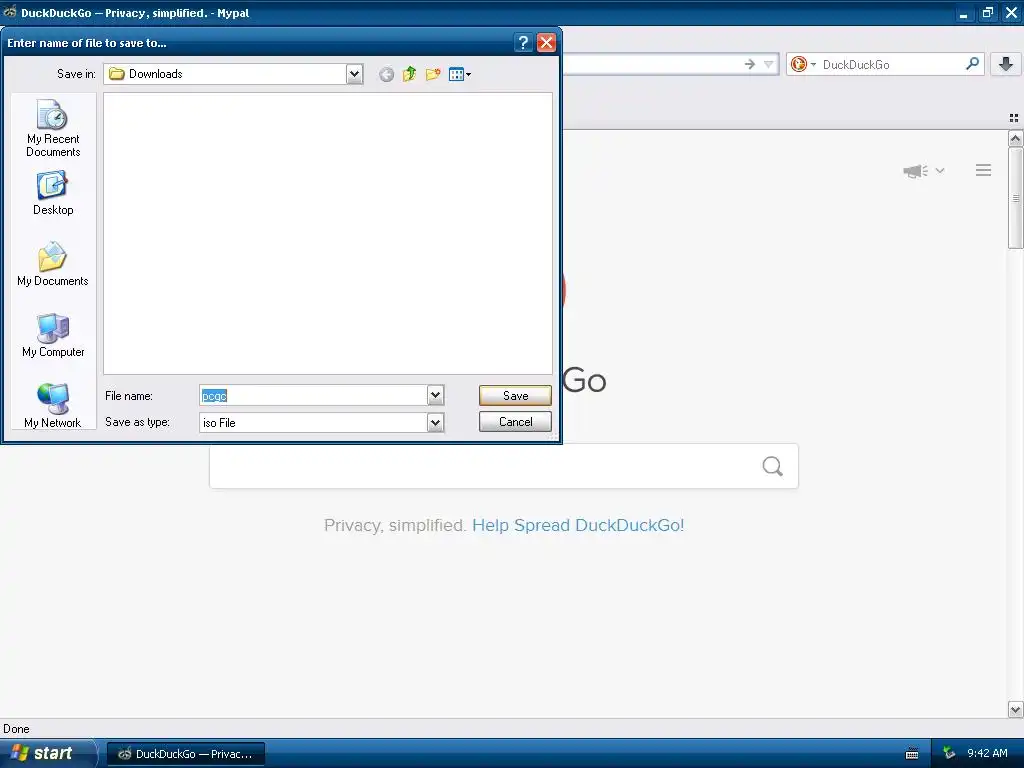The width and height of the screenshot is (1024, 768).
Task: Go up one folder level
Action: (x=409, y=74)
